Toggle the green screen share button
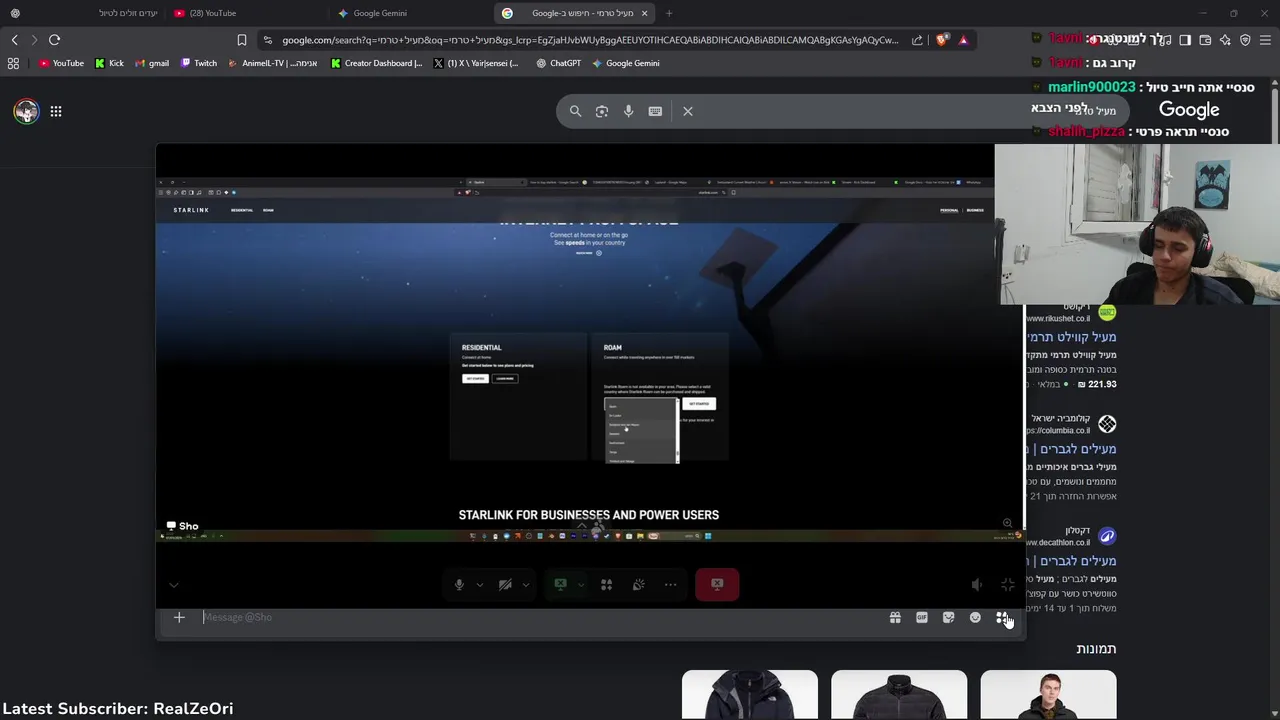1280x720 pixels. point(560,585)
